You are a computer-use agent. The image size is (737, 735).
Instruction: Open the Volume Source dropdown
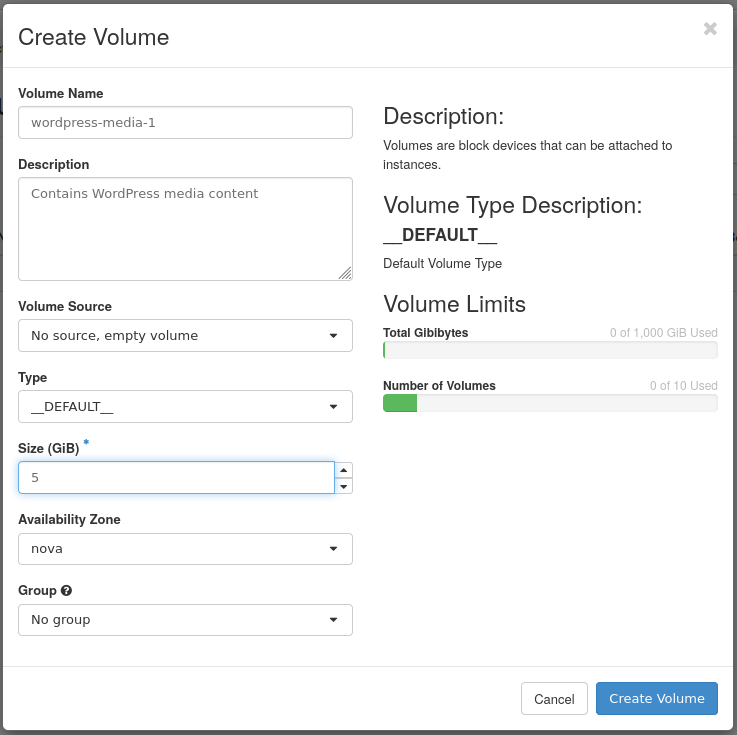click(x=185, y=336)
